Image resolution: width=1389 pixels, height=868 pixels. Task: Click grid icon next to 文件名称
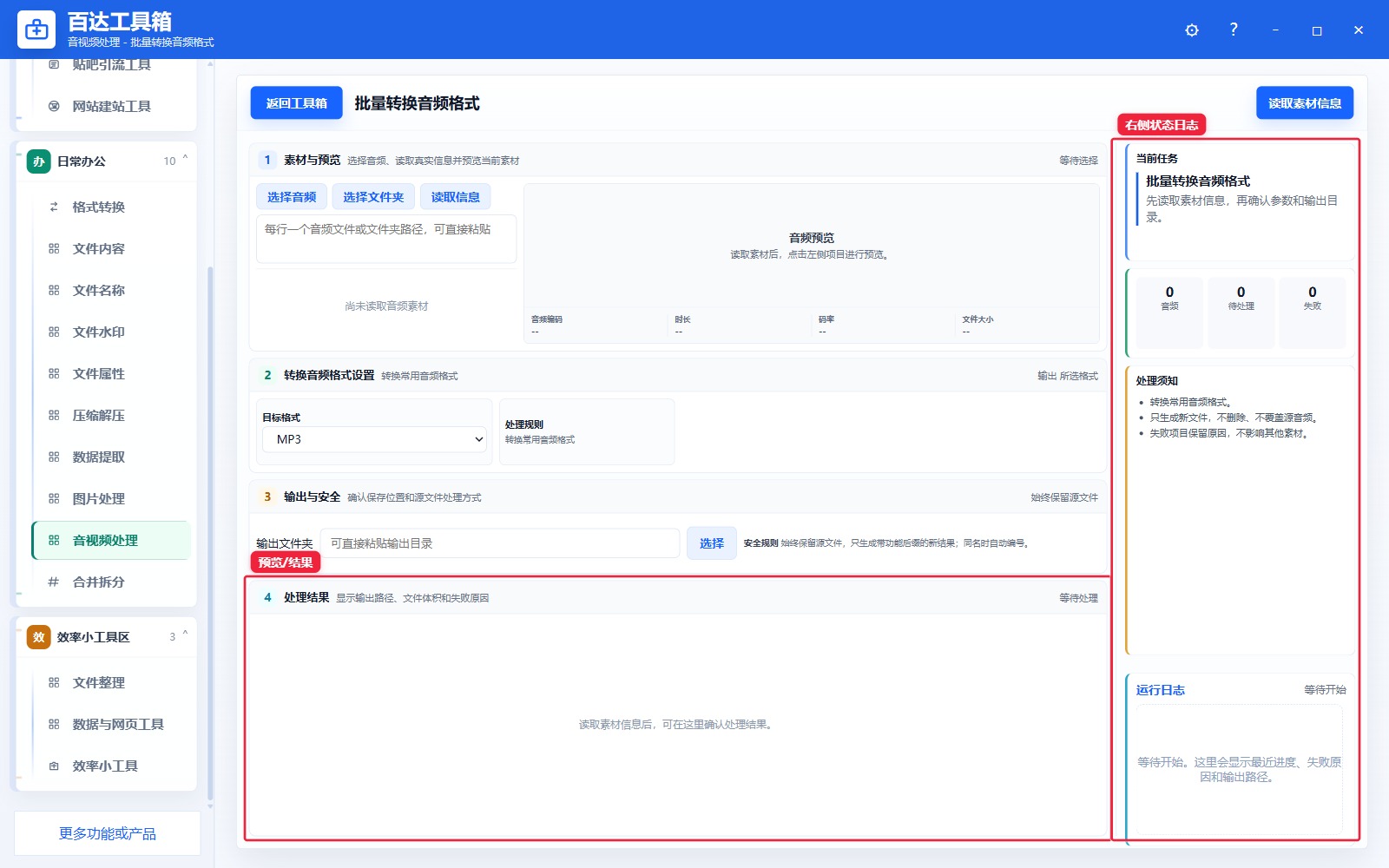pos(54,290)
